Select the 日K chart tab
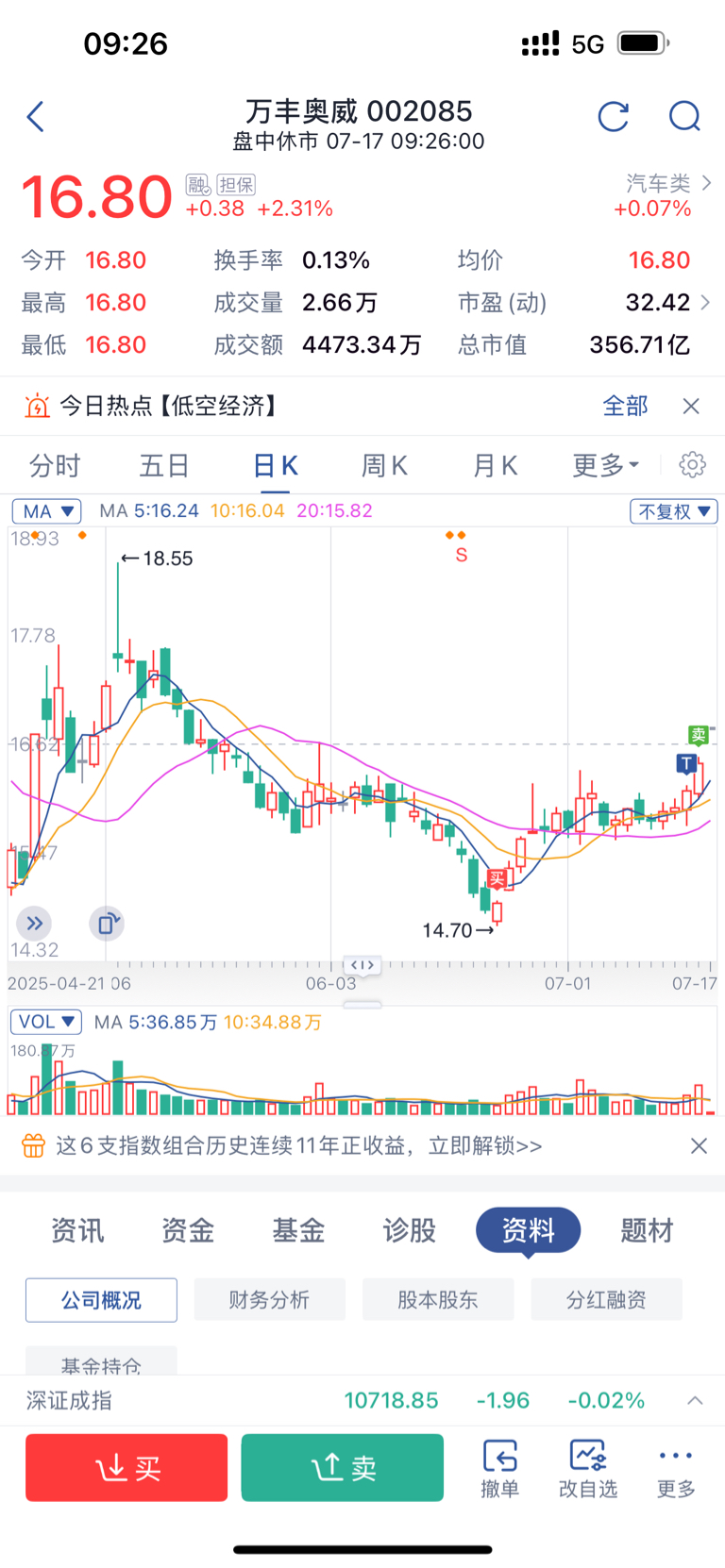Image resolution: width=725 pixels, height=1568 pixels. pos(275,466)
